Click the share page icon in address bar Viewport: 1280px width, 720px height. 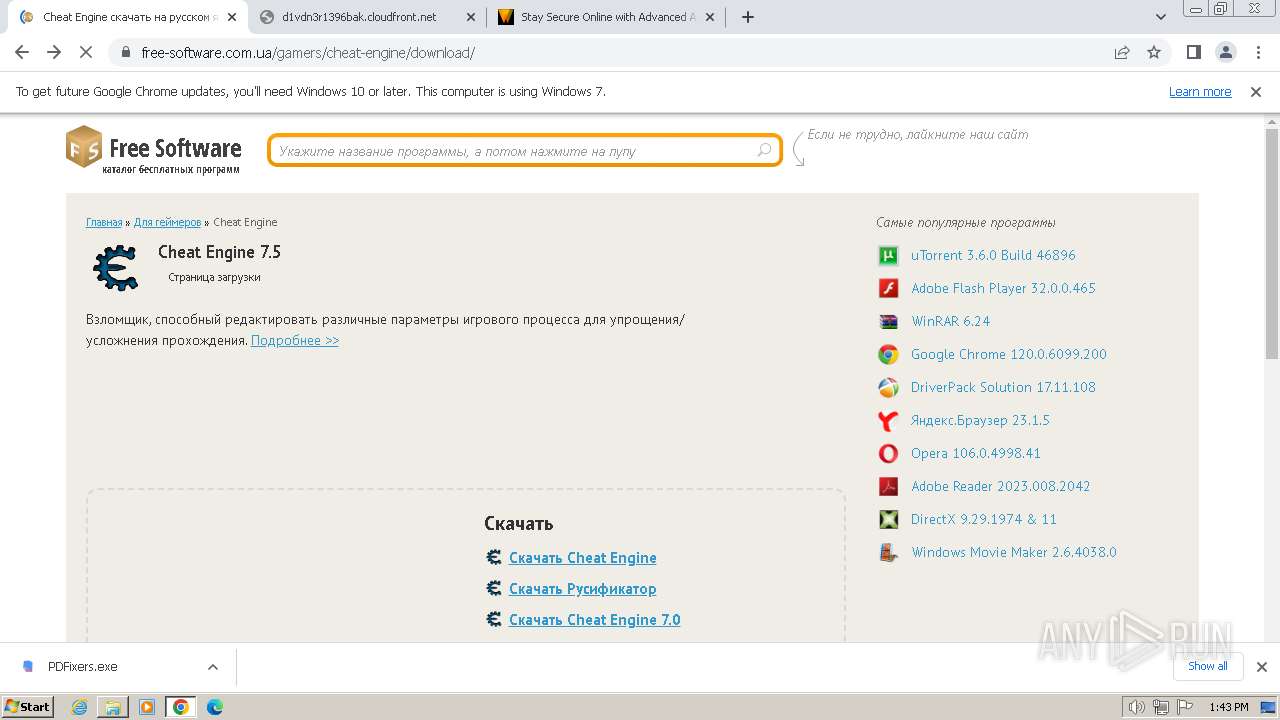tap(1122, 52)
